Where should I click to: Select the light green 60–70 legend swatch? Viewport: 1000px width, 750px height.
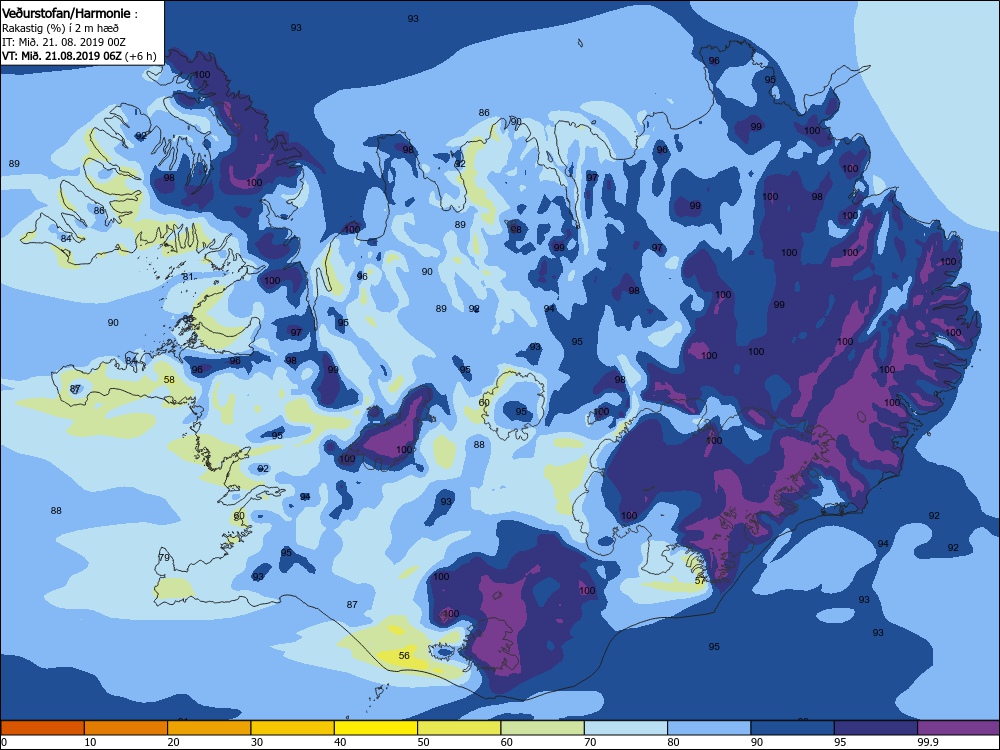pos(543,728)
